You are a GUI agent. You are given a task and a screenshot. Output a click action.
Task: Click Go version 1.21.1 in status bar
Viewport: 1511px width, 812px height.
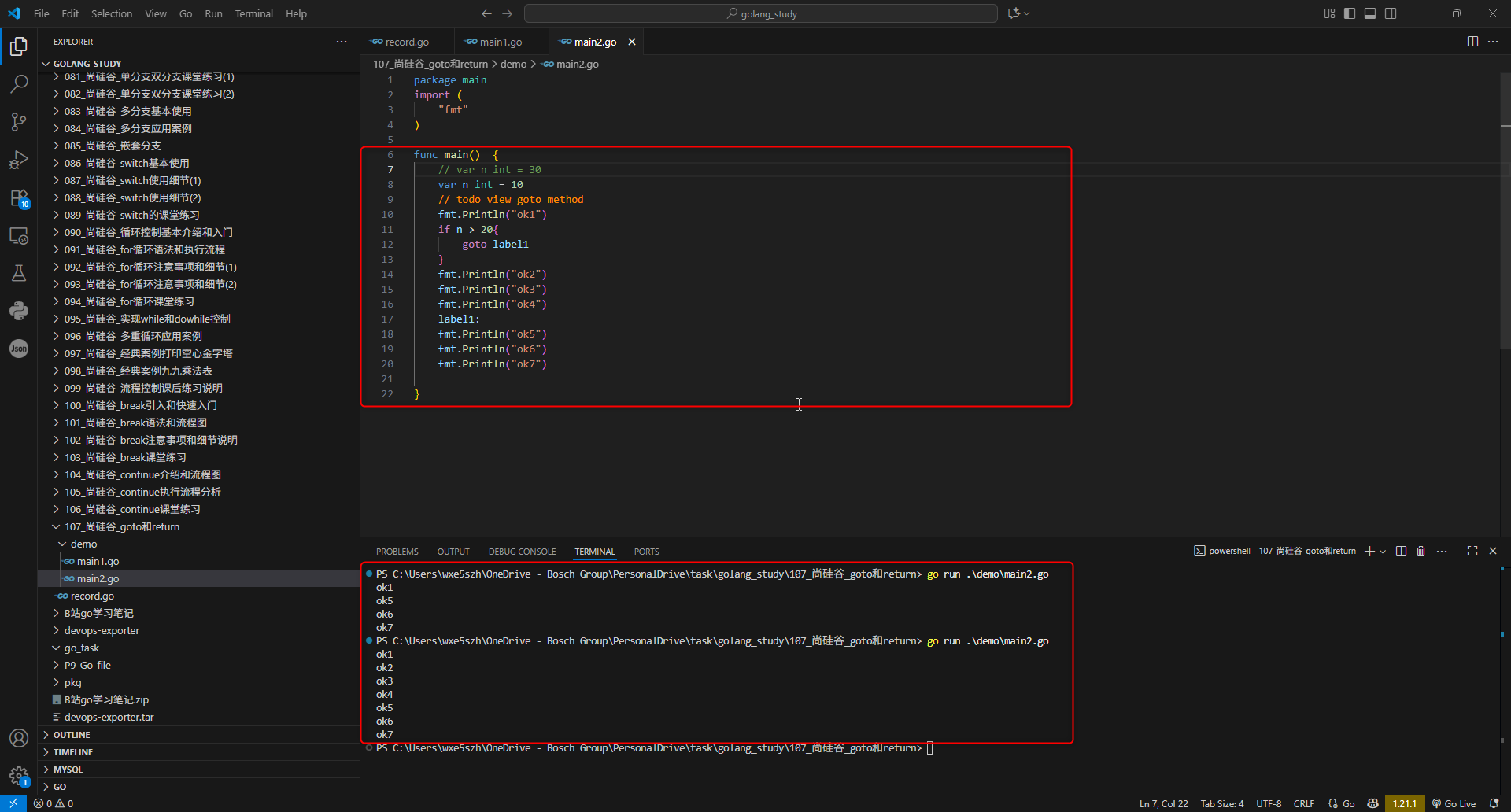click(1405, 803)
